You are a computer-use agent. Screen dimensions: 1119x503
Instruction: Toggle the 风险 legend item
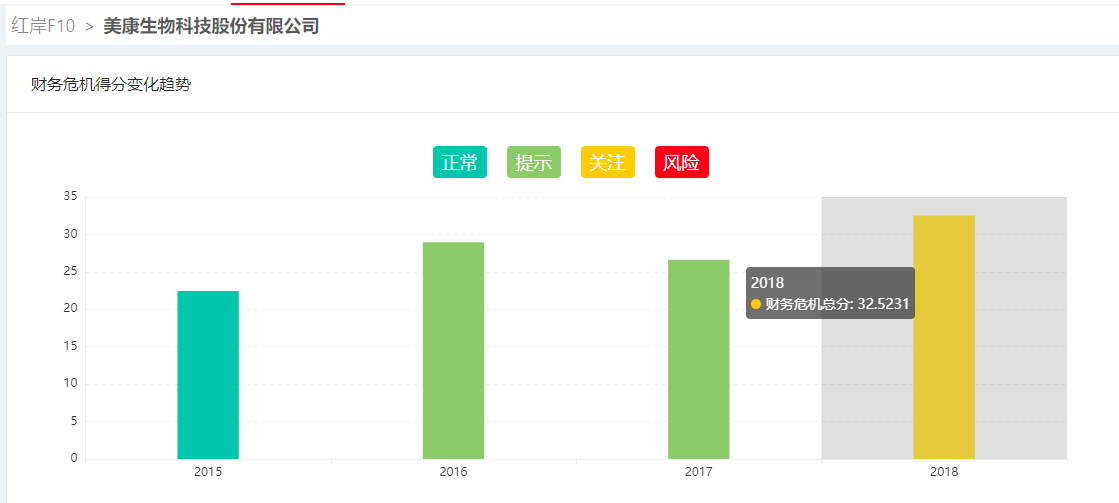(x=682, y=162)
